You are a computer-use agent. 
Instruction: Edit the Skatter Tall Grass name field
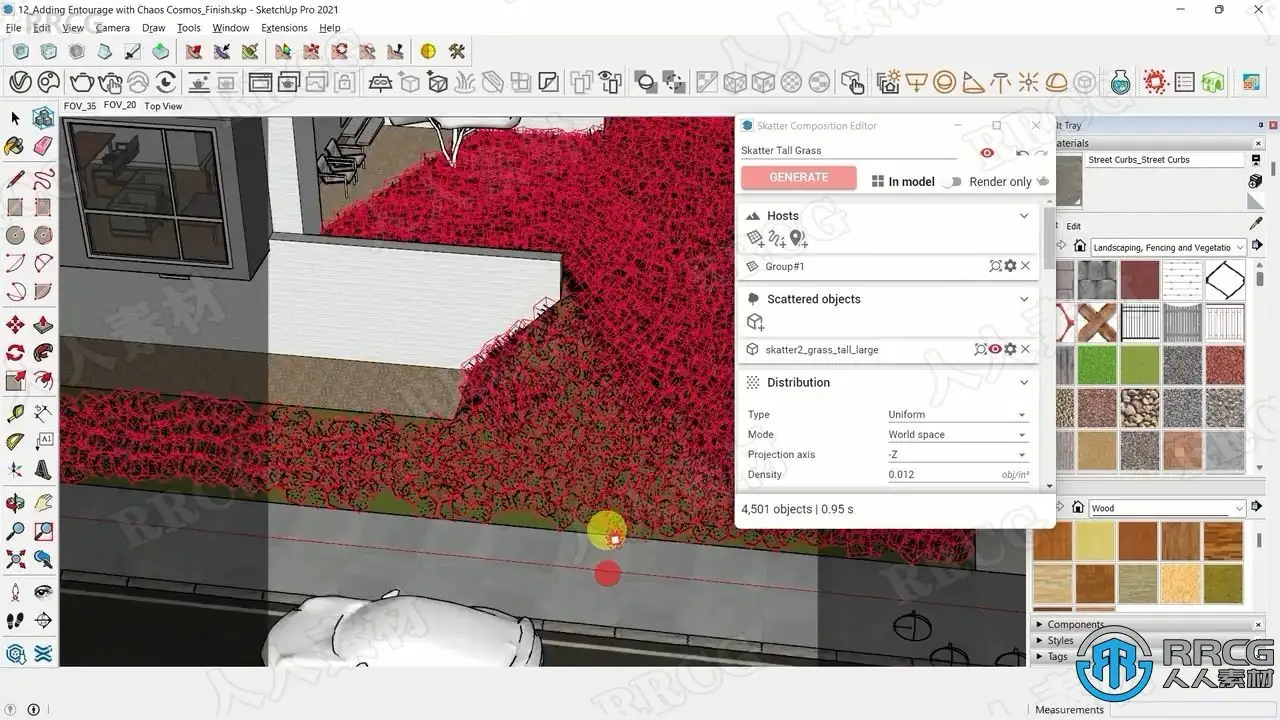pos(848,151)
